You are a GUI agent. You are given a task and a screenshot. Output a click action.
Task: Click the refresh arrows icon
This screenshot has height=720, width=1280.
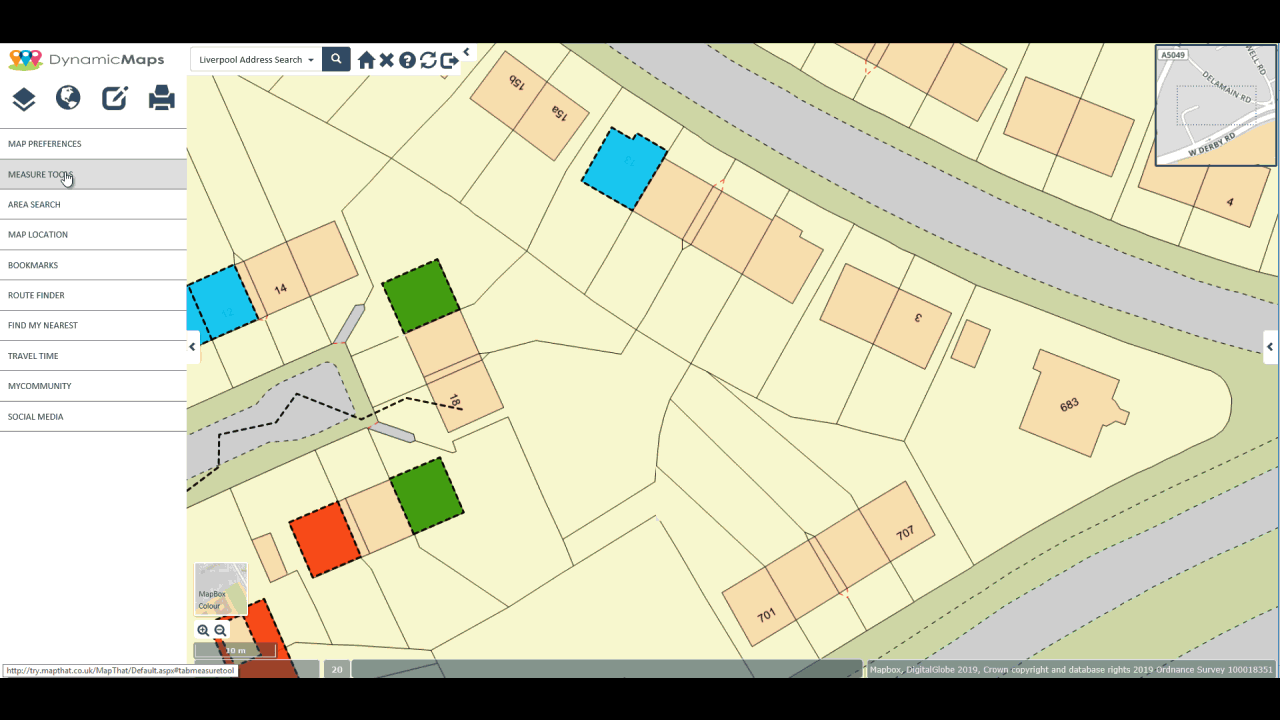[x=428, y=60]
